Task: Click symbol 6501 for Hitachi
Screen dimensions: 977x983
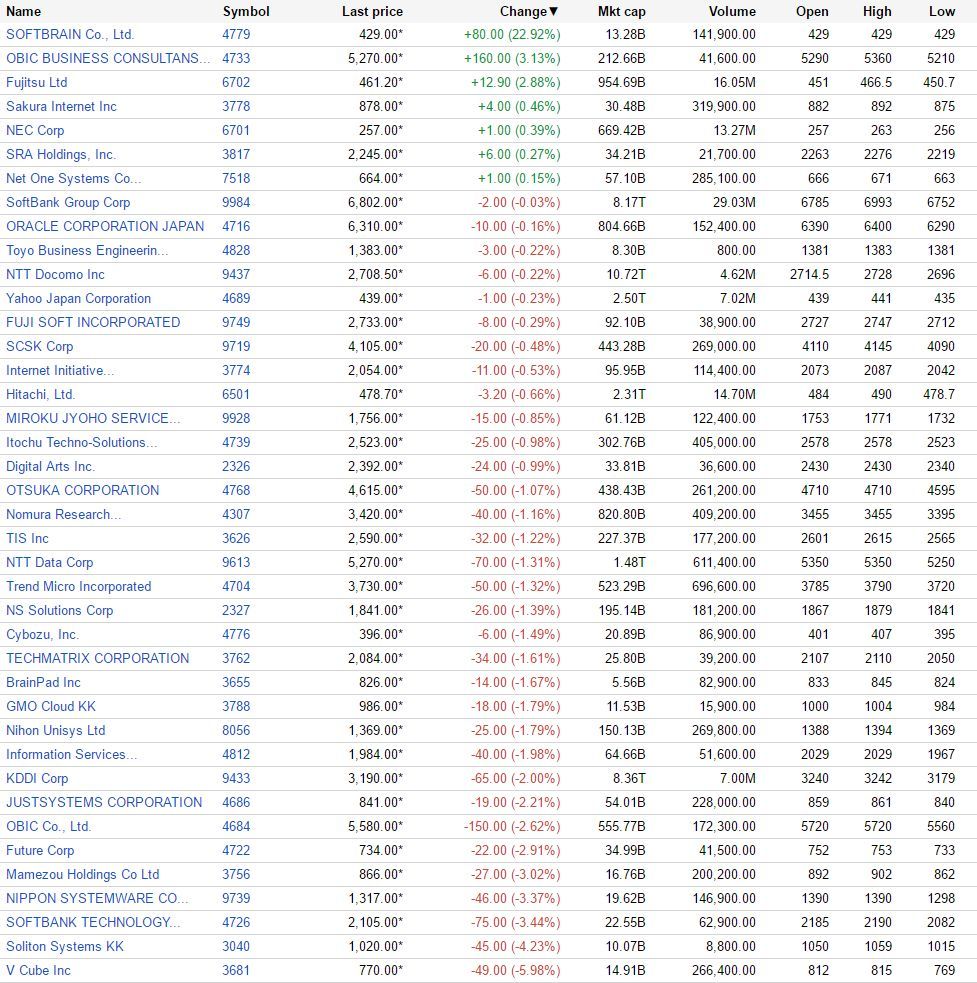Action: [x=236, y=394]
